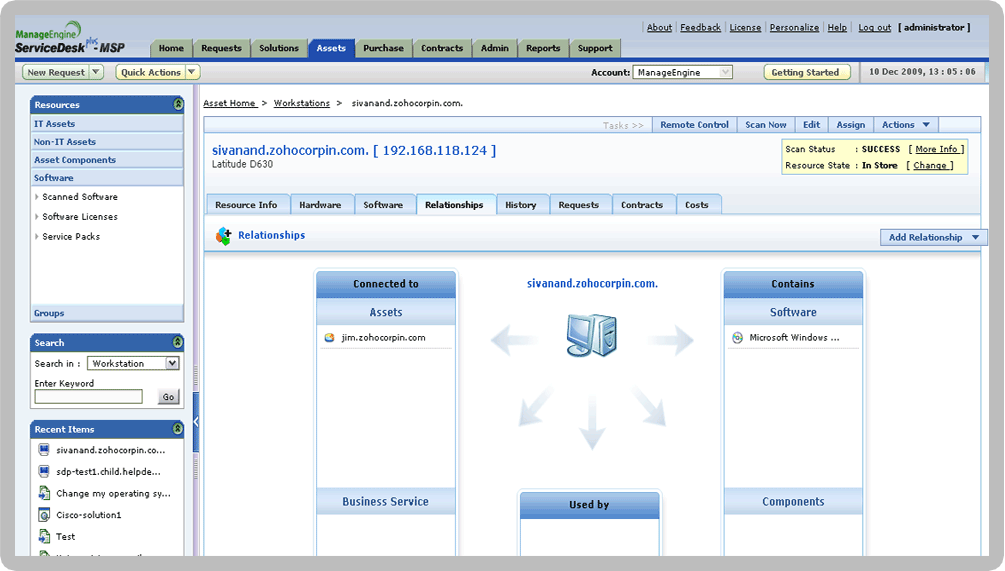Viewport: 1005px width, 571px height.
Task: Open the Reports main tab
Action: pos(543,48)
